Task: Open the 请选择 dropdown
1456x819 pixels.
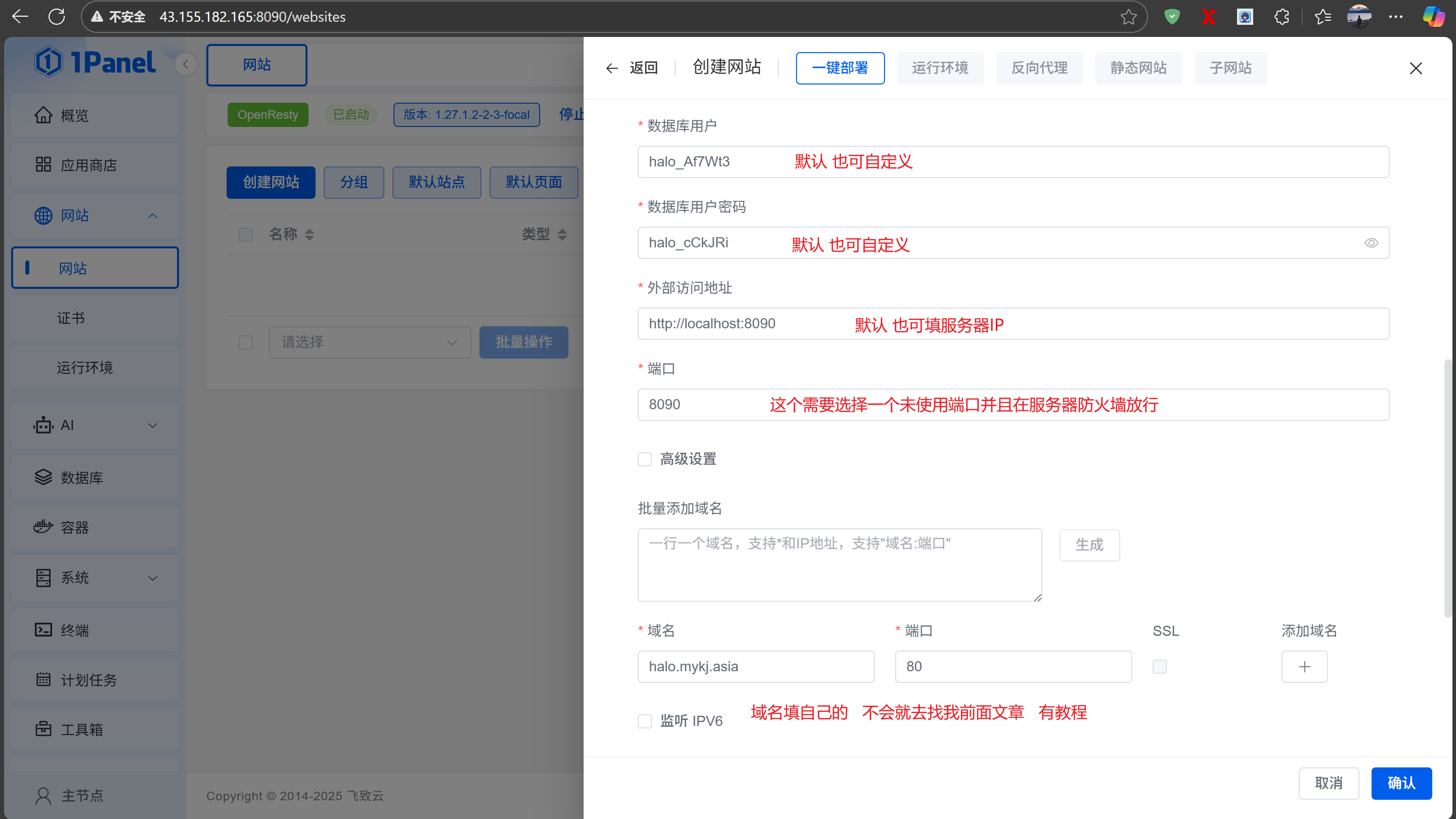Action: pos(370,342)
